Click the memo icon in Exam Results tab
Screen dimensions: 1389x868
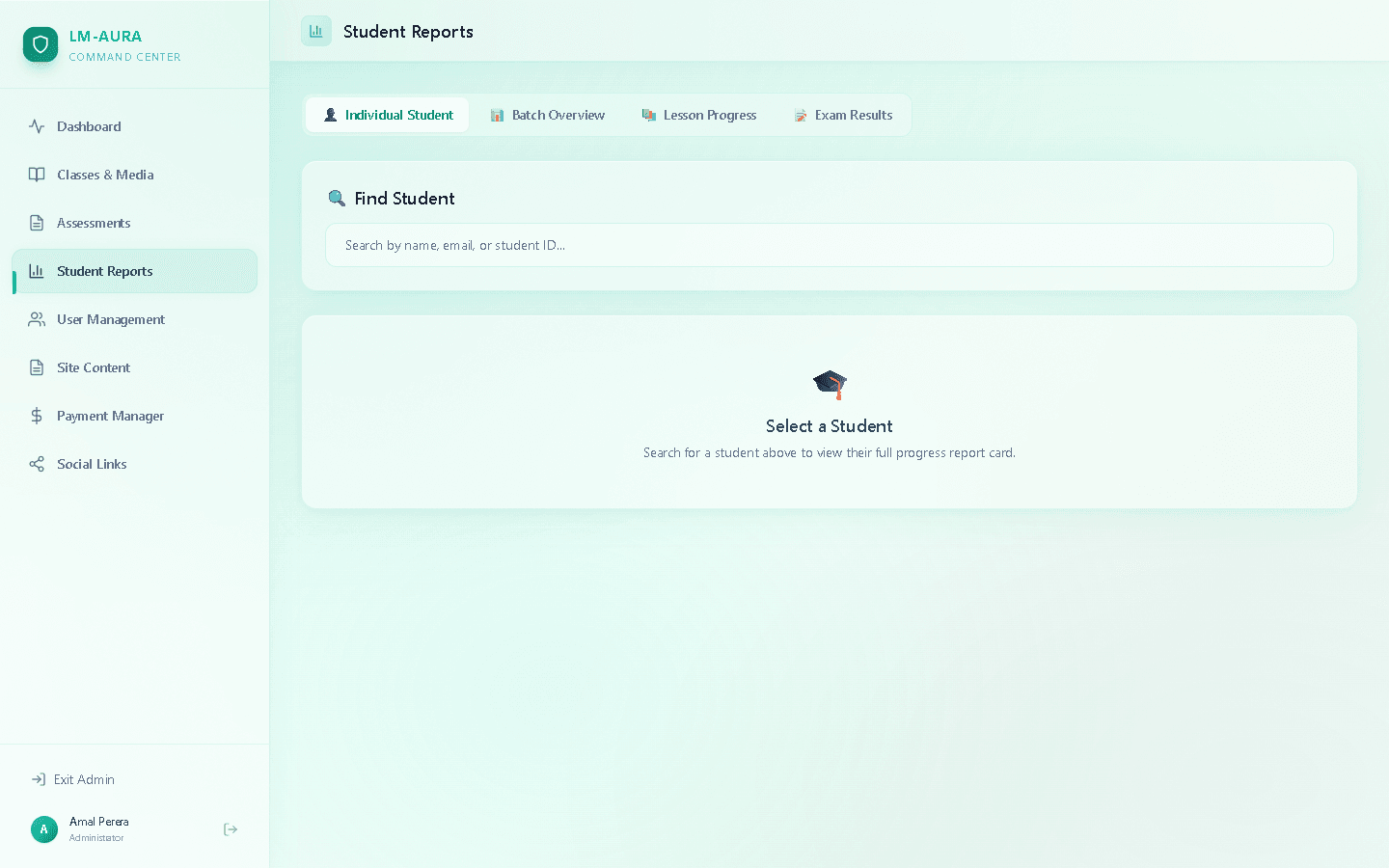tap(801, 115)
